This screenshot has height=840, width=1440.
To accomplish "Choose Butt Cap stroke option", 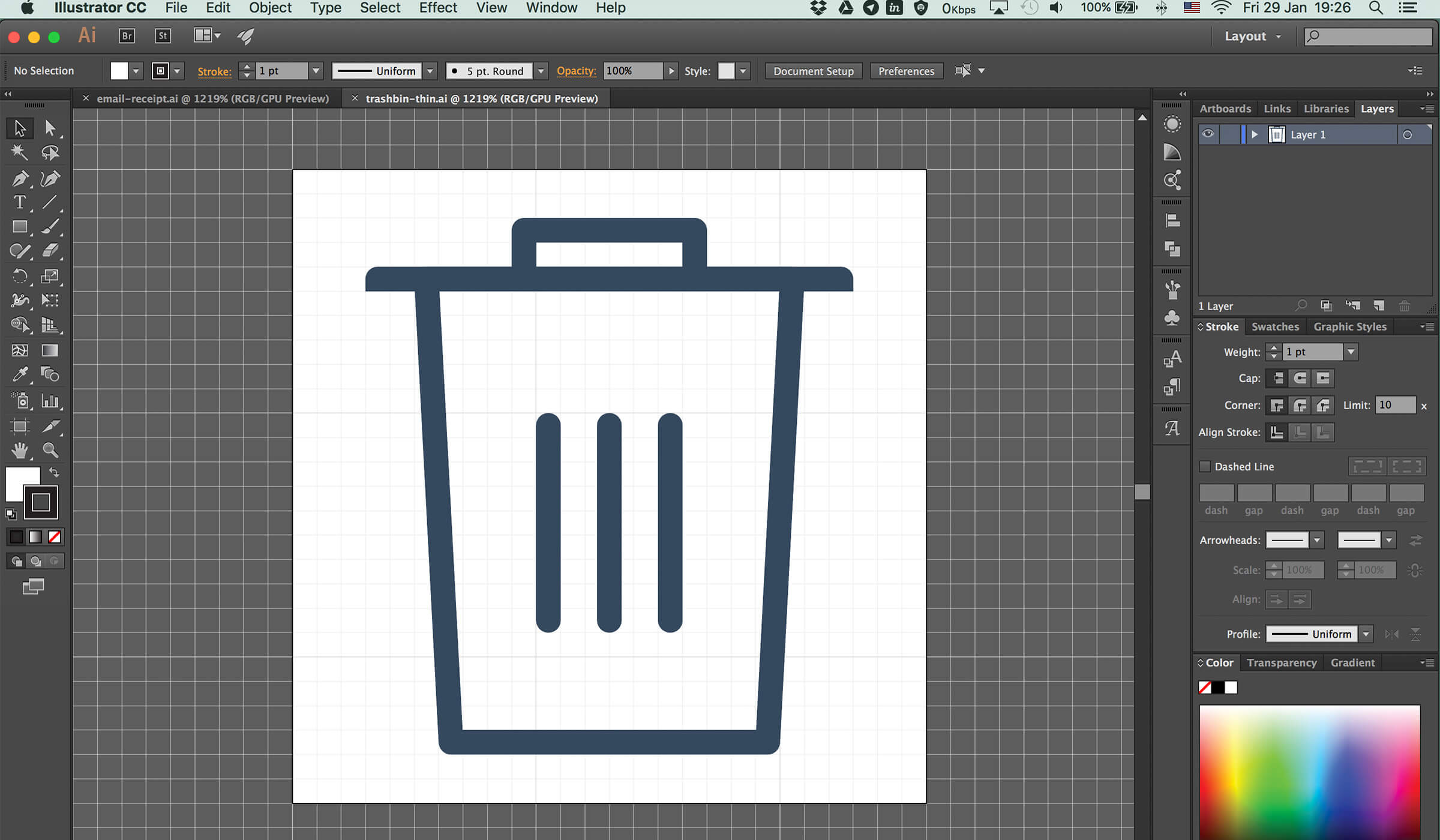I will (x=1277, y=378).
